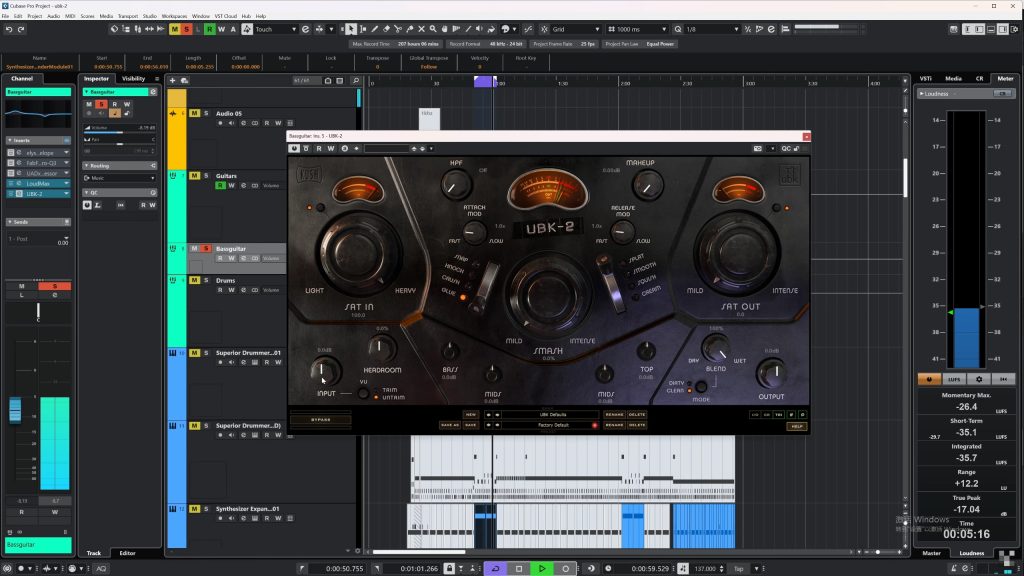1024x576 pixels.
Task: Mute the Guitars track
Action: (x=195, y=176)
